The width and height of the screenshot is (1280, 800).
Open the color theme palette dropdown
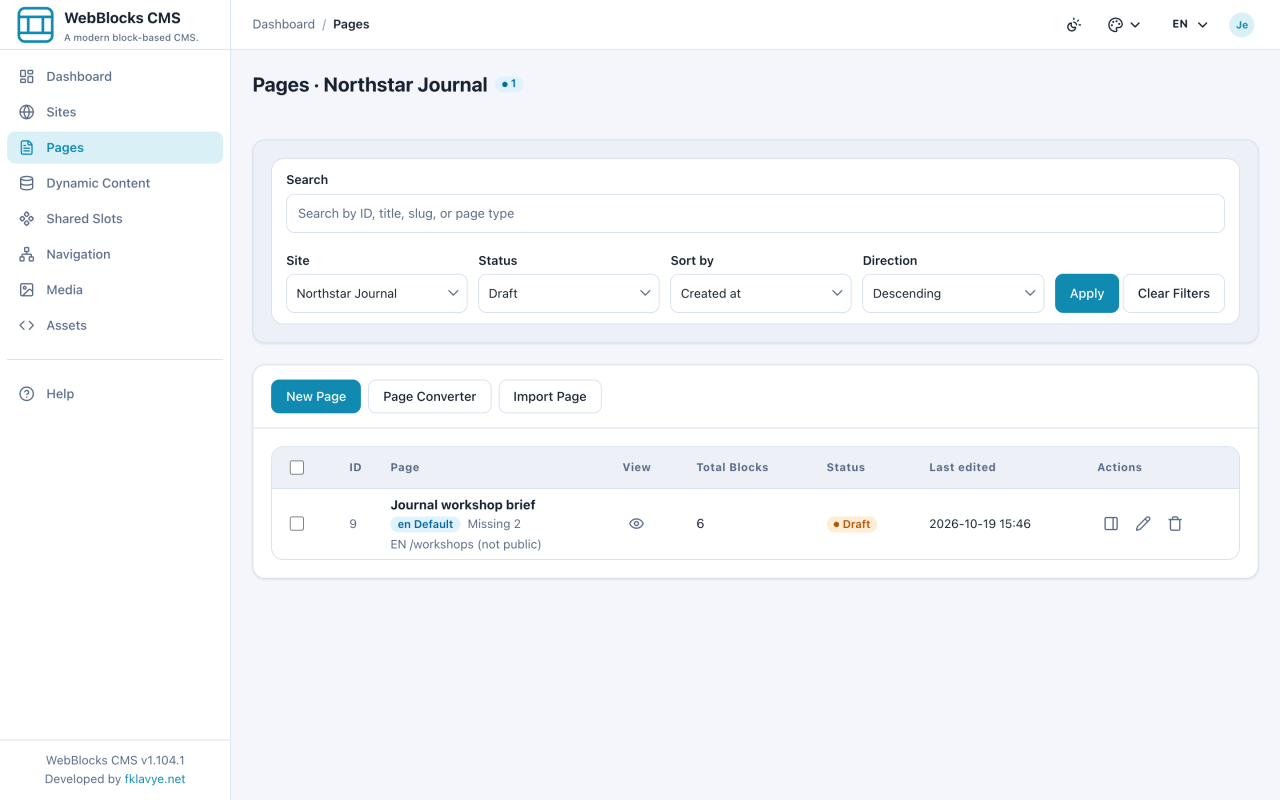(x=1124, y=25)
